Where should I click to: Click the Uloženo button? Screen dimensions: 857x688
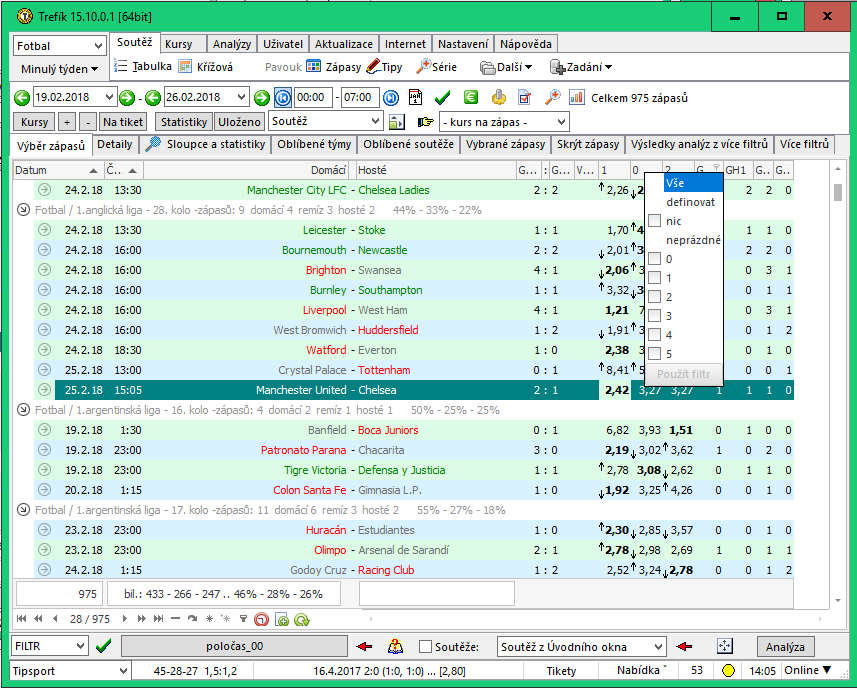pyautogui.click(x=239, y=122)
